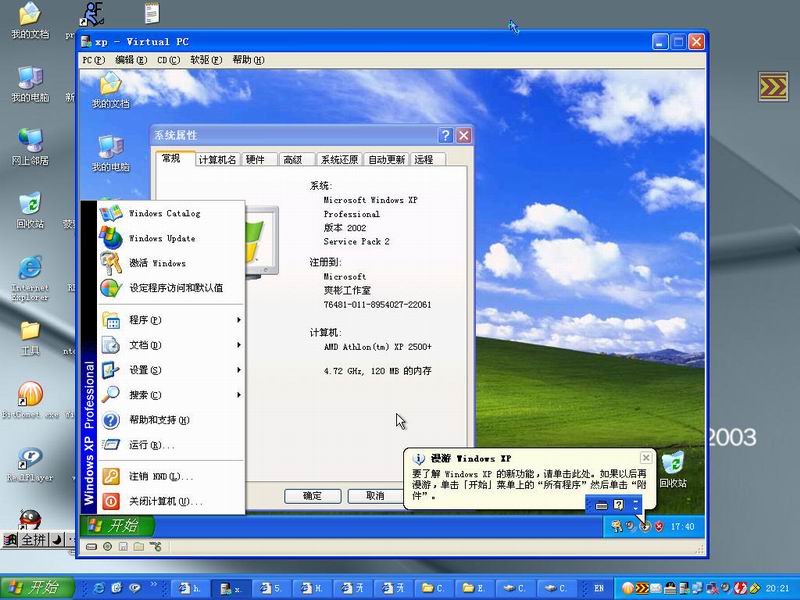This screenshot has height=600, width=800.
Task: Switch to the 计算机名 tab
Action: 217,160
